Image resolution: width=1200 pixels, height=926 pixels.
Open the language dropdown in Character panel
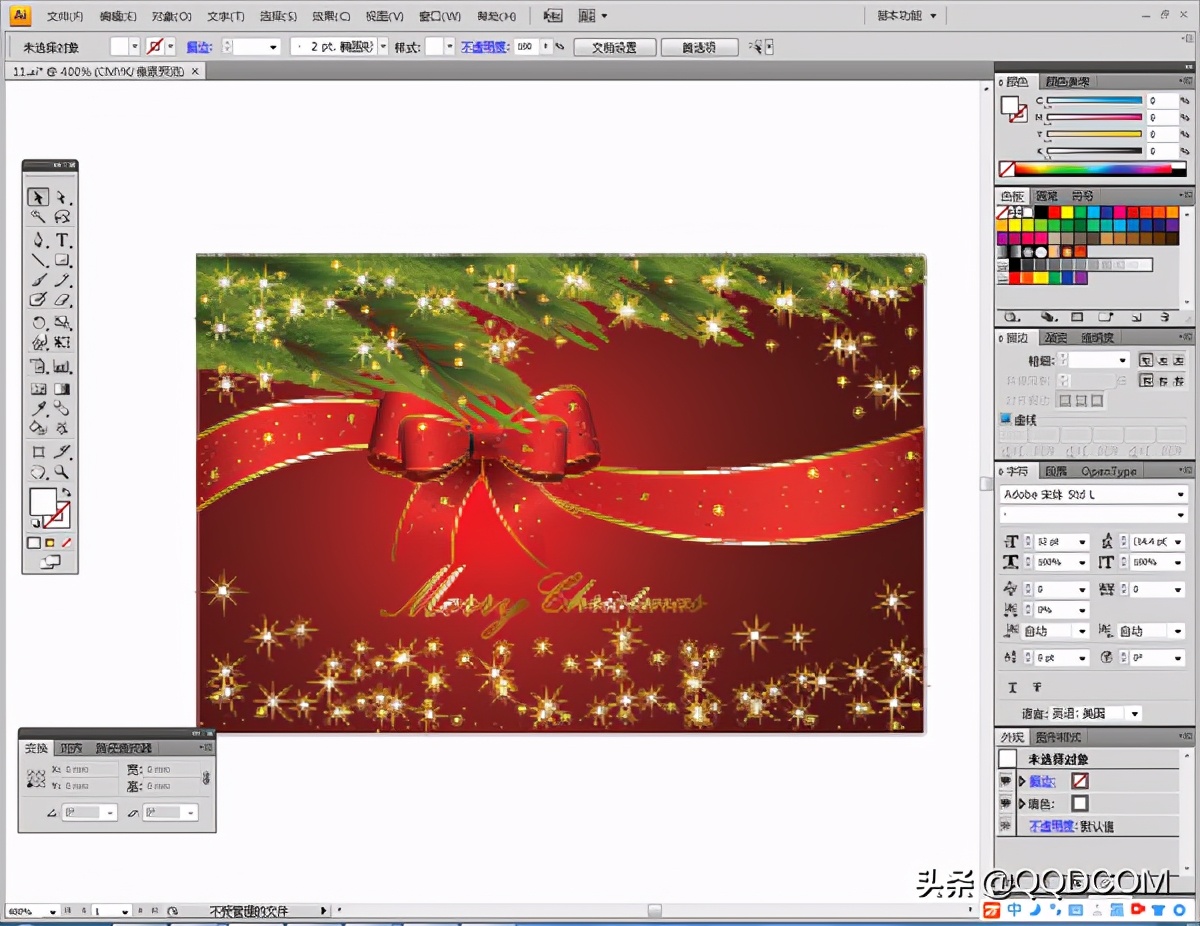(x=1133, y=713)
